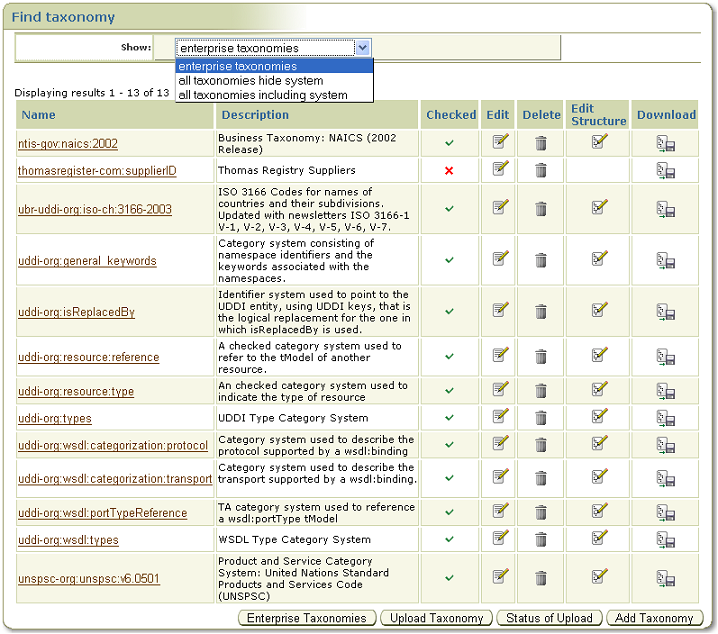Edit structure of uddi-org:general_keywords
Screen dimensions: 718x634
click(599, 258)
